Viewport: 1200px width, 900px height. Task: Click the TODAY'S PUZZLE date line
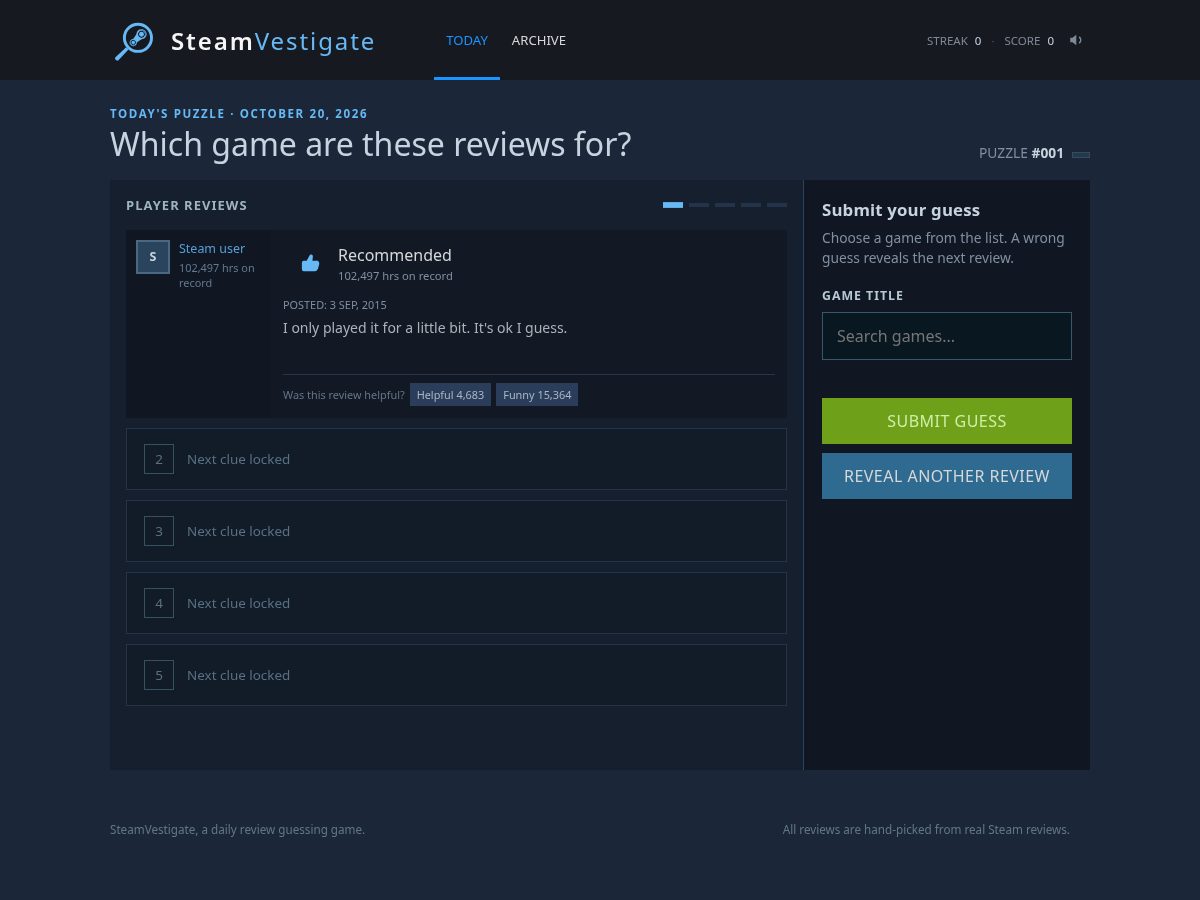[x=239, y=114]
